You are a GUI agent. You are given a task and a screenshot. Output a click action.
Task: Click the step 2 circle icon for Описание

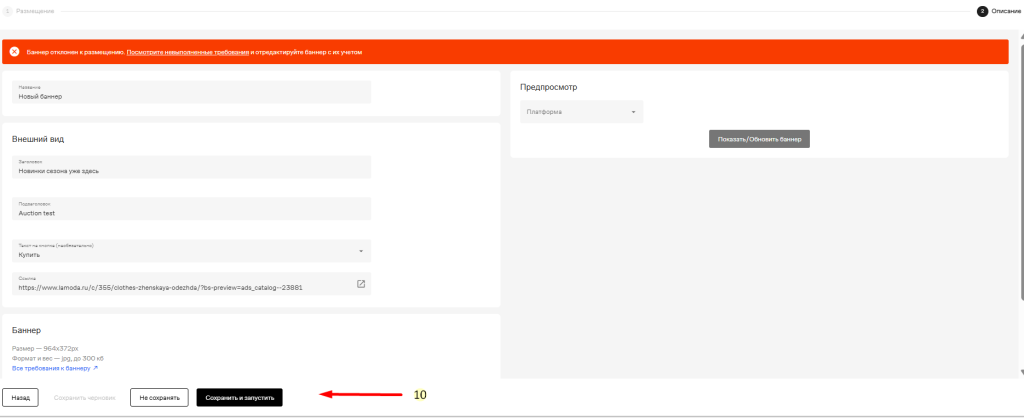[982, 11]
